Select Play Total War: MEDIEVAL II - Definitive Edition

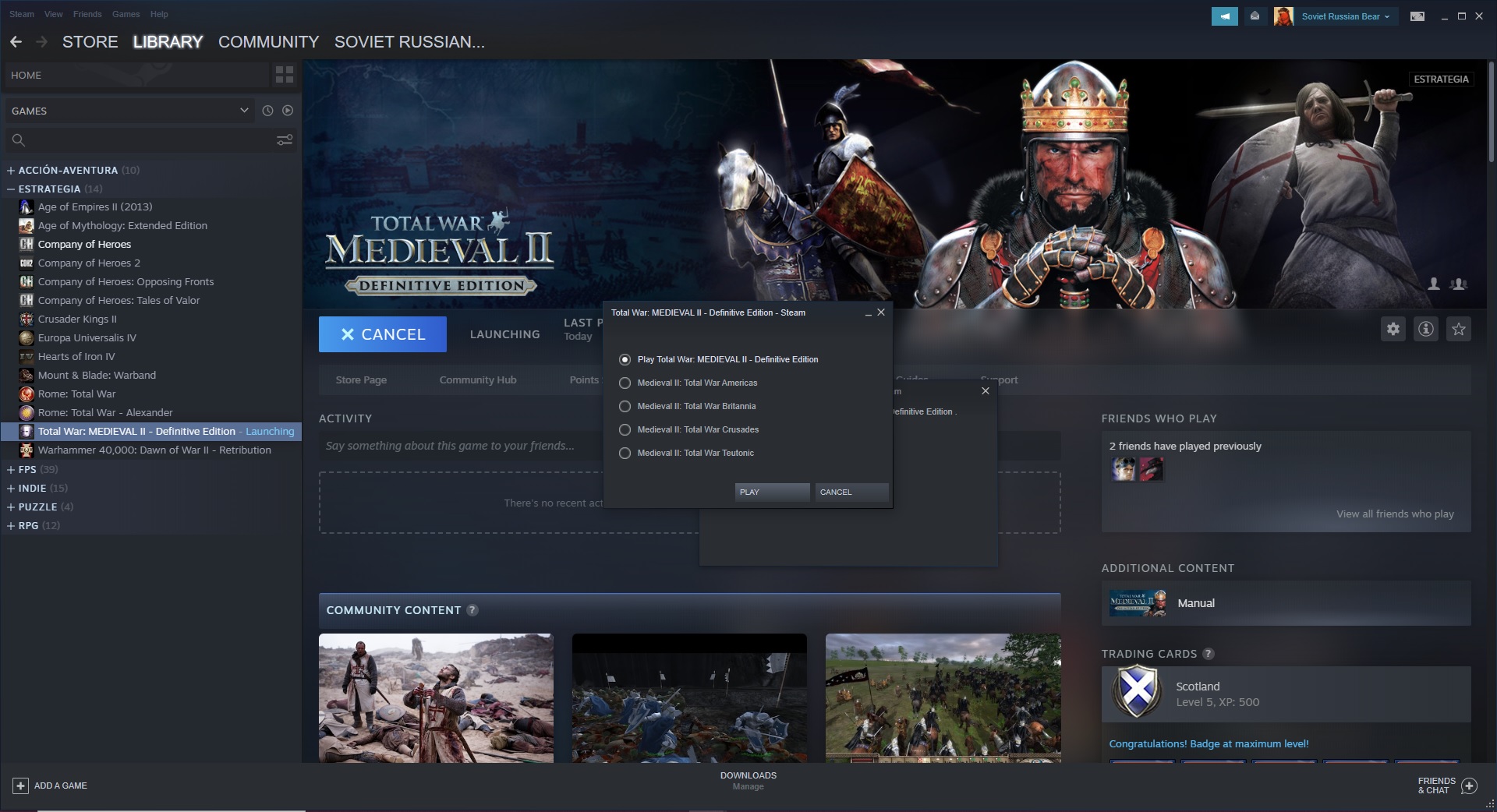tap(718, 359)
